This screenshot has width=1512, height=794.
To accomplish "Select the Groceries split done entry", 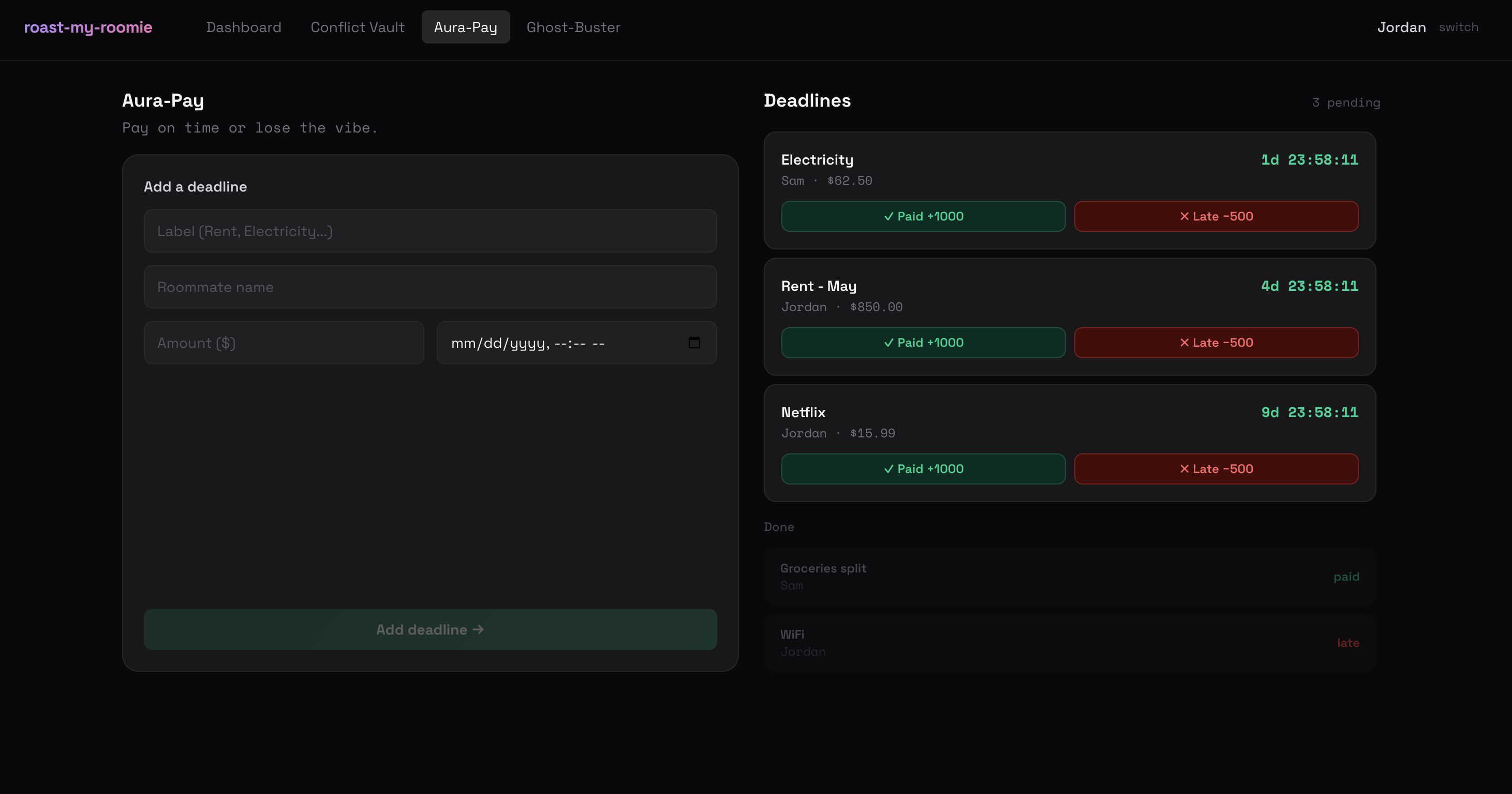I will click(x=1069, y=576).
